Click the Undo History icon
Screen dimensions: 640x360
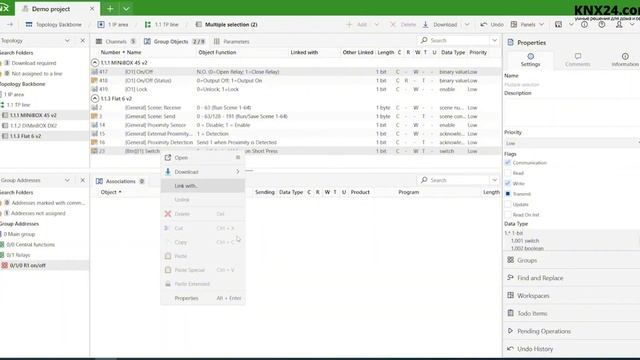click(510, 349)
